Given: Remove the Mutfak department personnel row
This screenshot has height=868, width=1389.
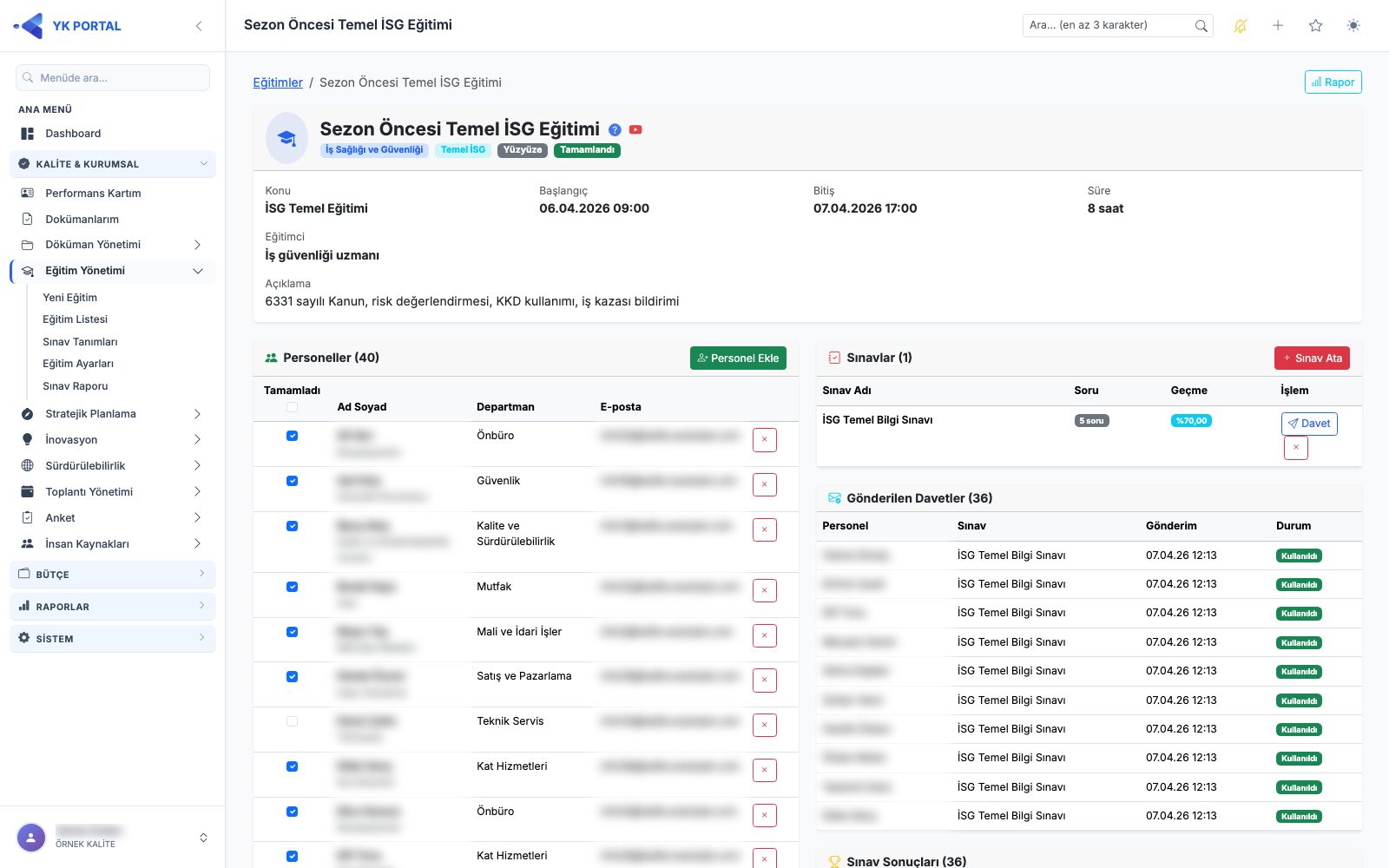Looking at the screenshot, I should pyautogui.click(x=765, y=591).
